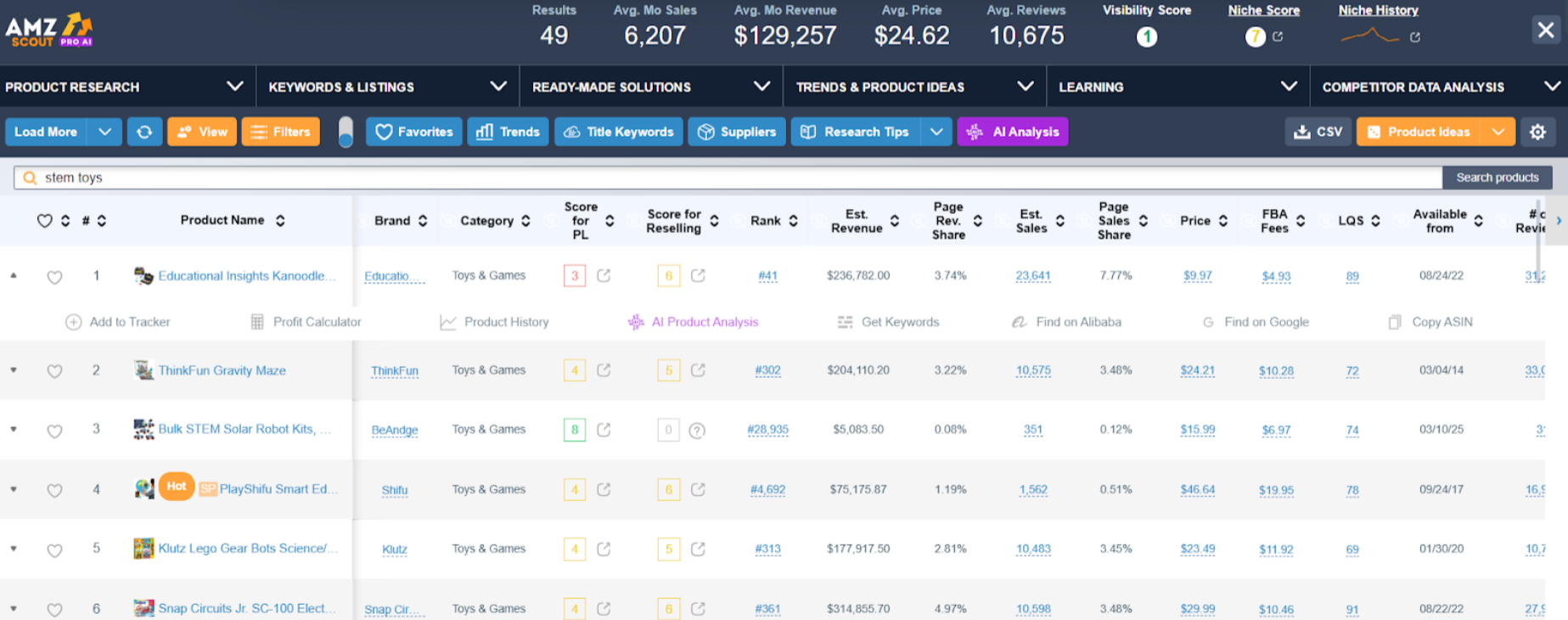Open the Filters button
The image size is (1568, 620).
[281, 132]
